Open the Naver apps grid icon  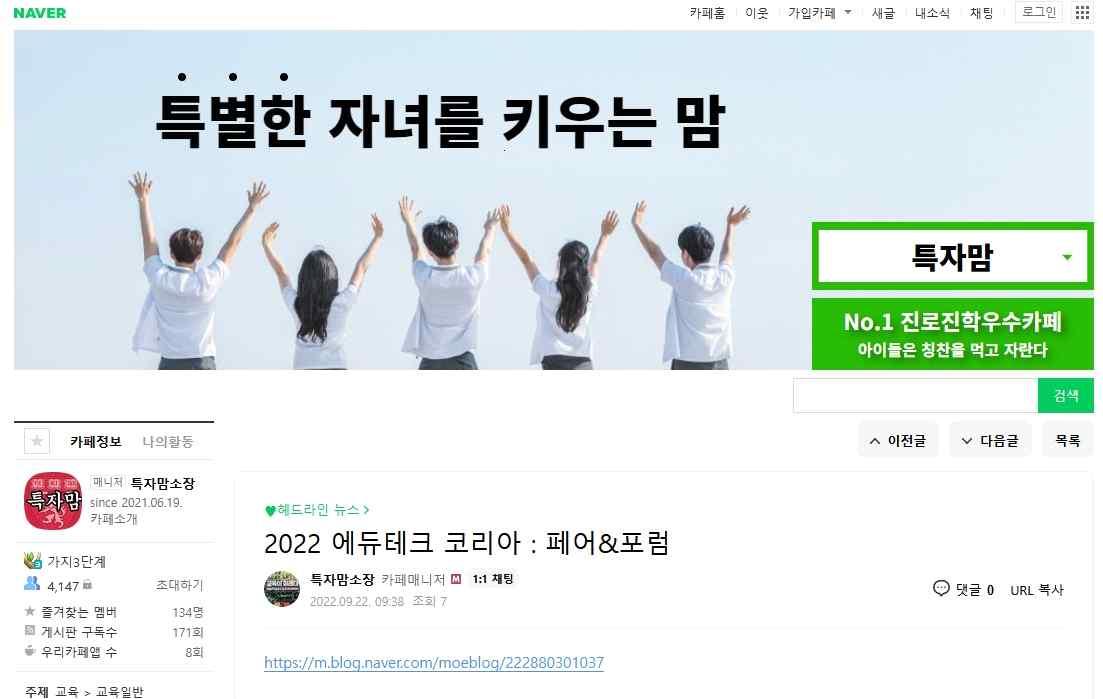click(x=1082, y=13)
